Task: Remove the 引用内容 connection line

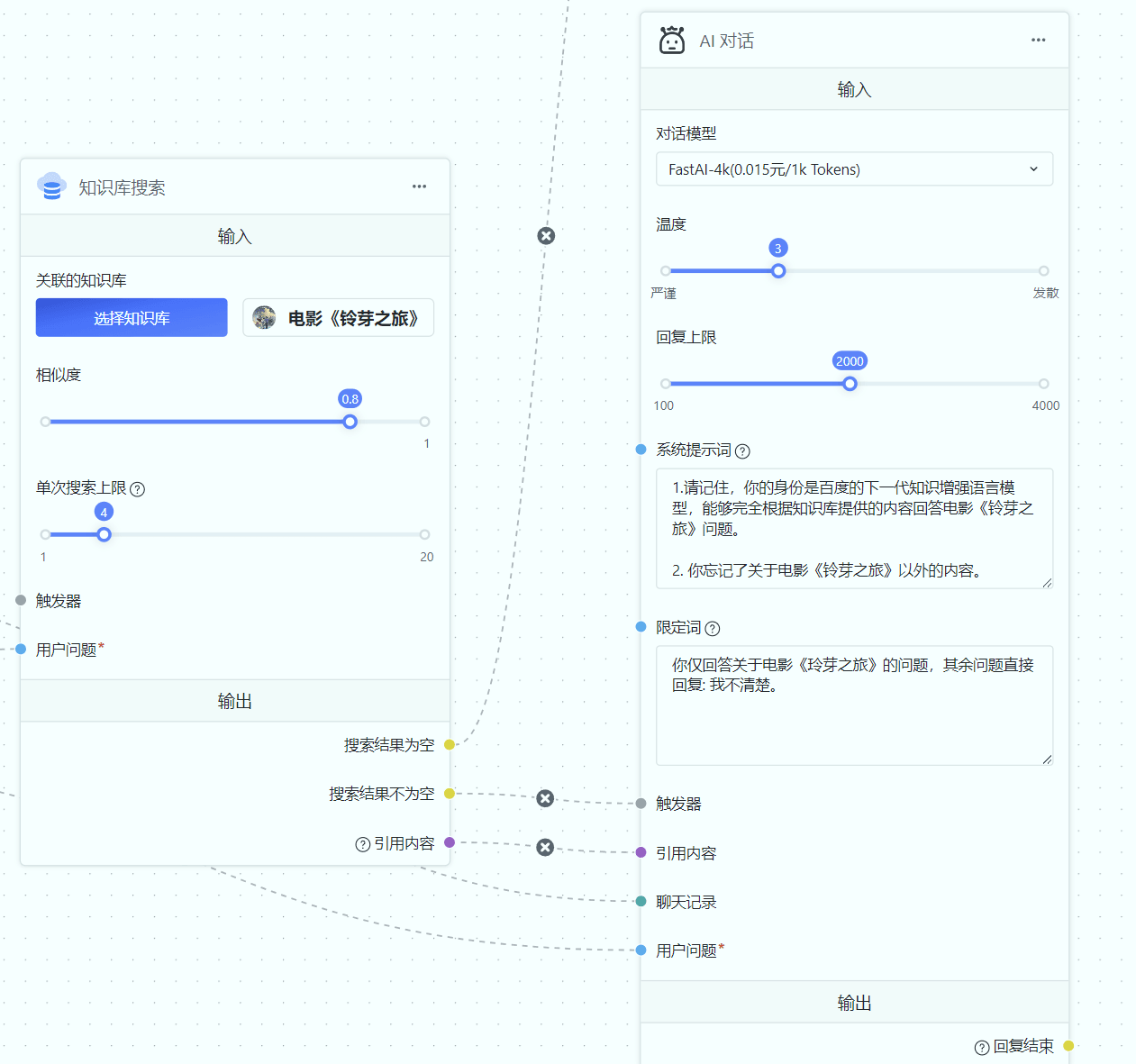Action: tap(545, 848)
